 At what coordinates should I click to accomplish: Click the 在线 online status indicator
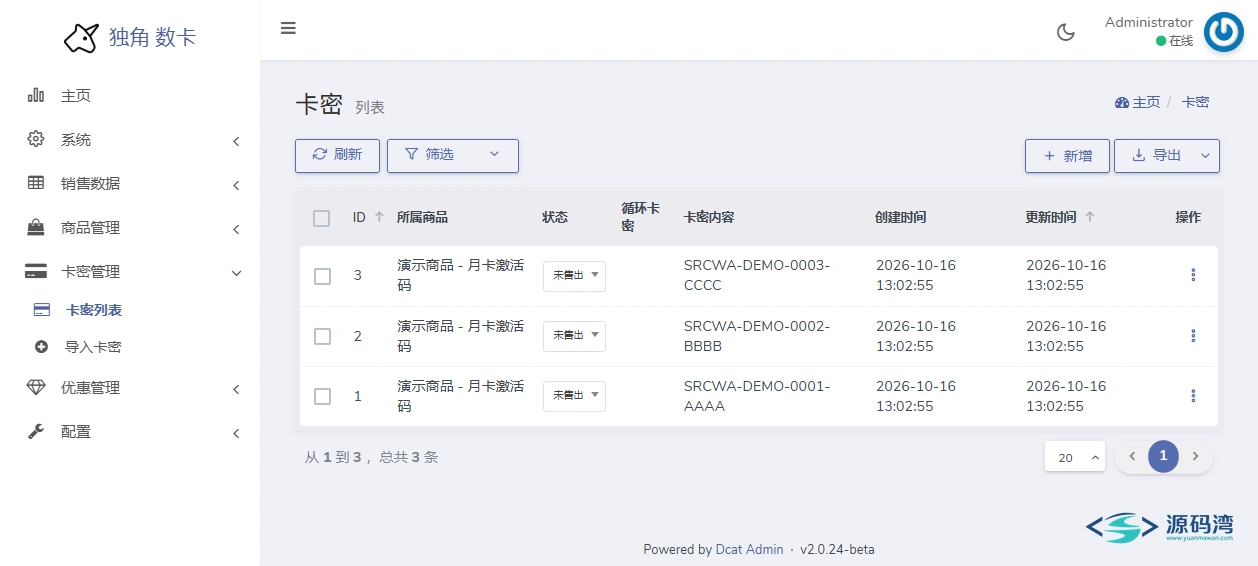(x=1174, y=41)
